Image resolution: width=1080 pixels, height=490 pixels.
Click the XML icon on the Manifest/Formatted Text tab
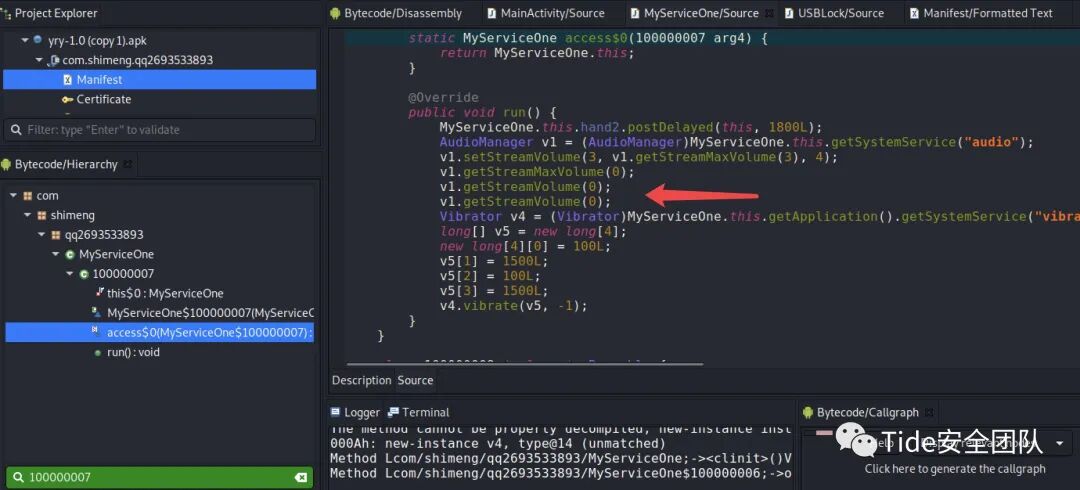pos(914,13)
